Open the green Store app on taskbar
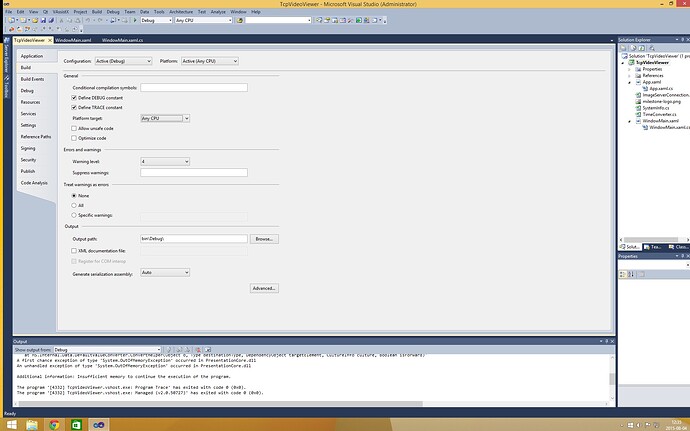Screen dimensions: 690x431 (76, 425)
